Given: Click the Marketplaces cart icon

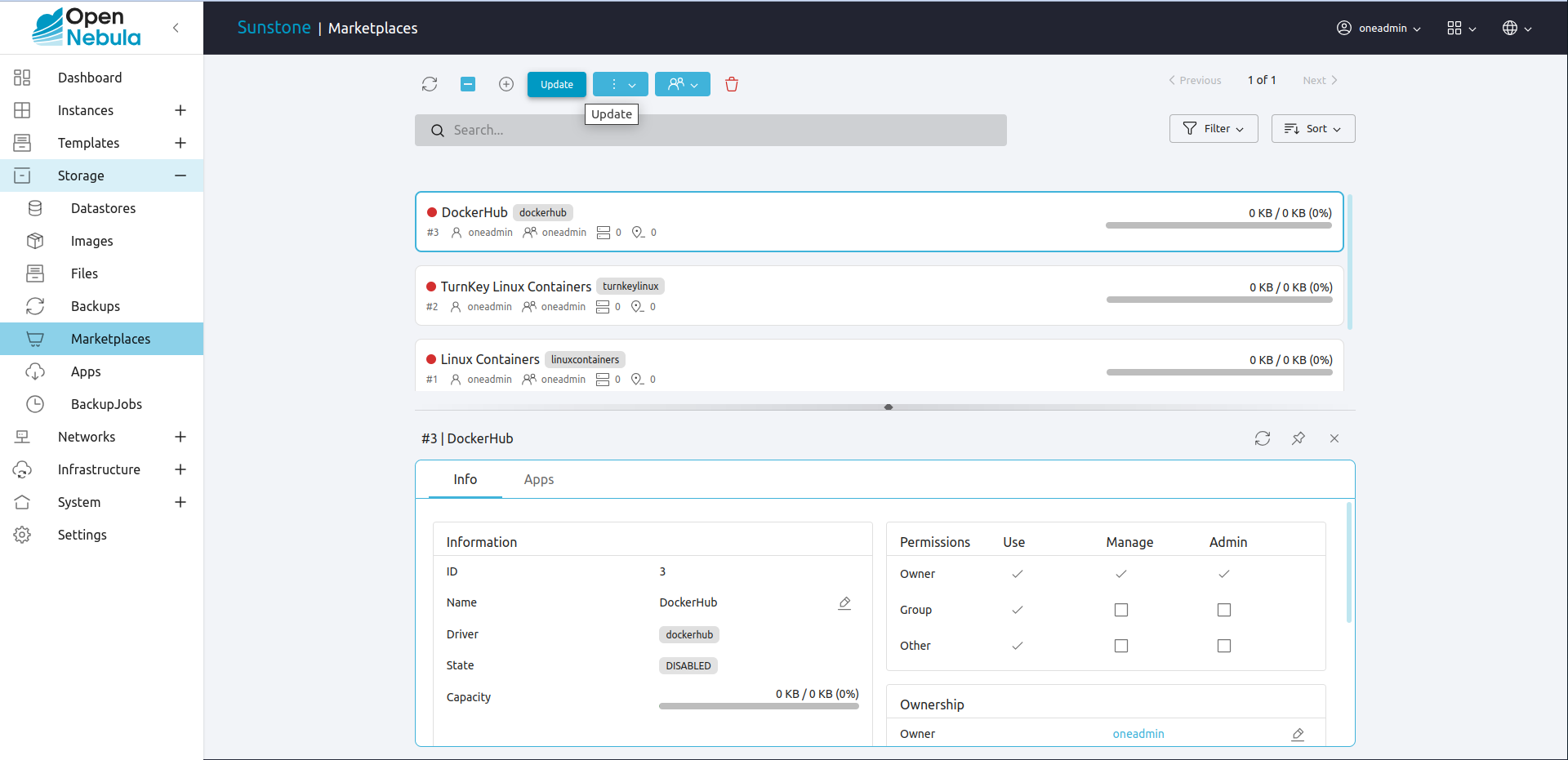Looking at the screenshot, I should (35, 339).
